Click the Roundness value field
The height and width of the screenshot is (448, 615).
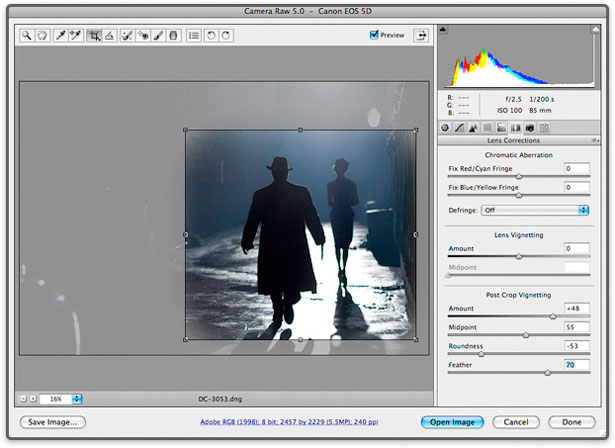pos(576,345)
